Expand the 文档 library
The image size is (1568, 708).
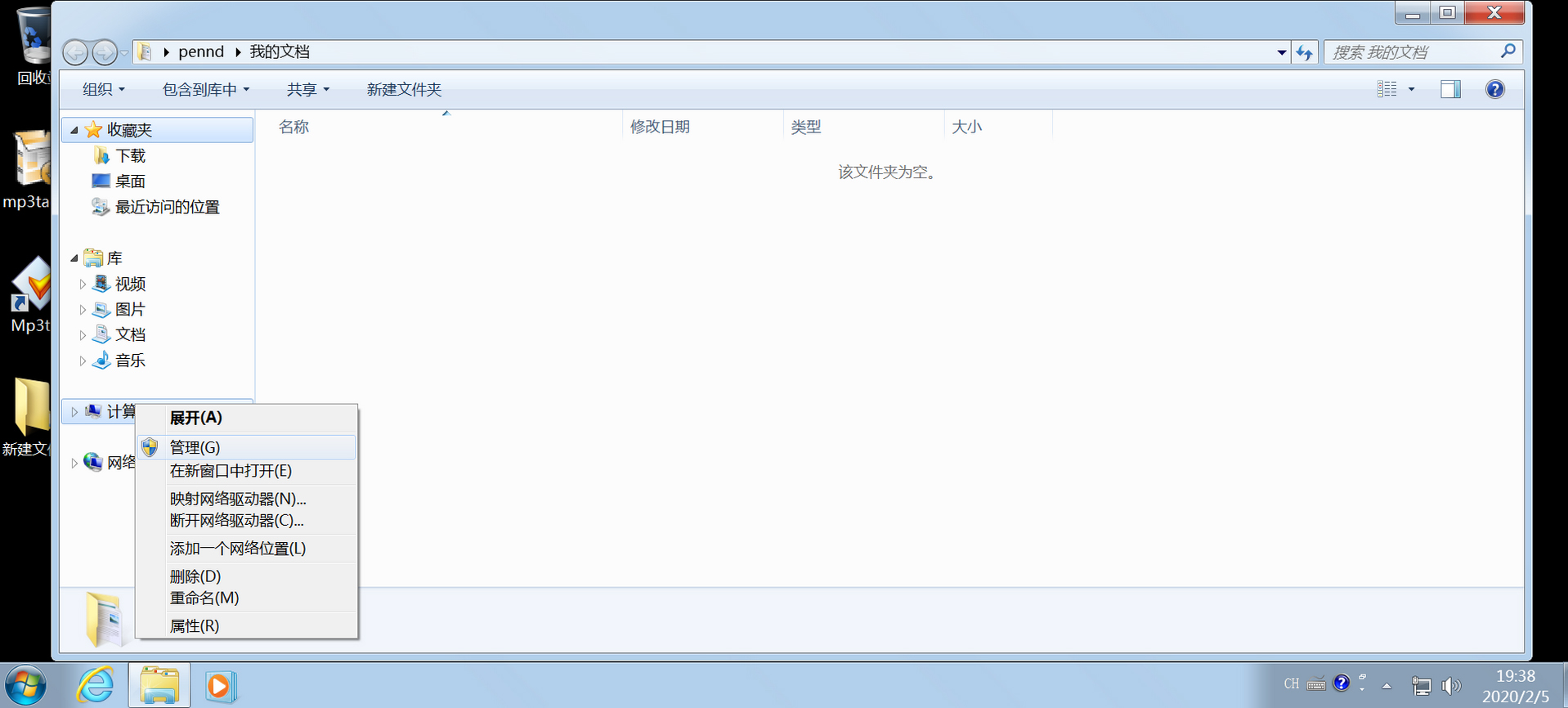point(83,335)
